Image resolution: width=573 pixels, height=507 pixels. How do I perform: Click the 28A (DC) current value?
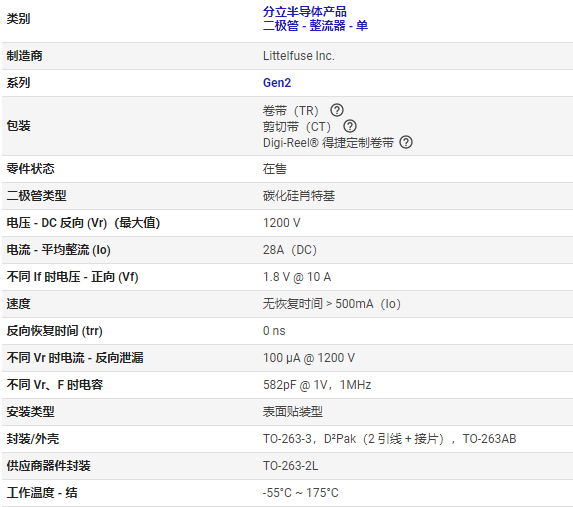coord(290,250)
